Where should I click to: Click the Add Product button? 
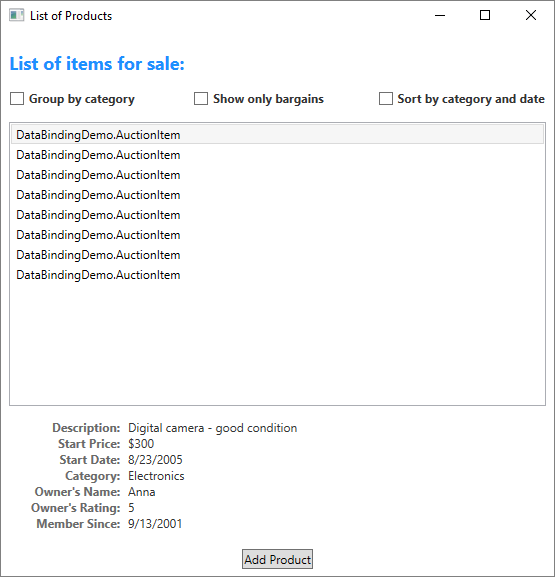(x=278, y=559)
